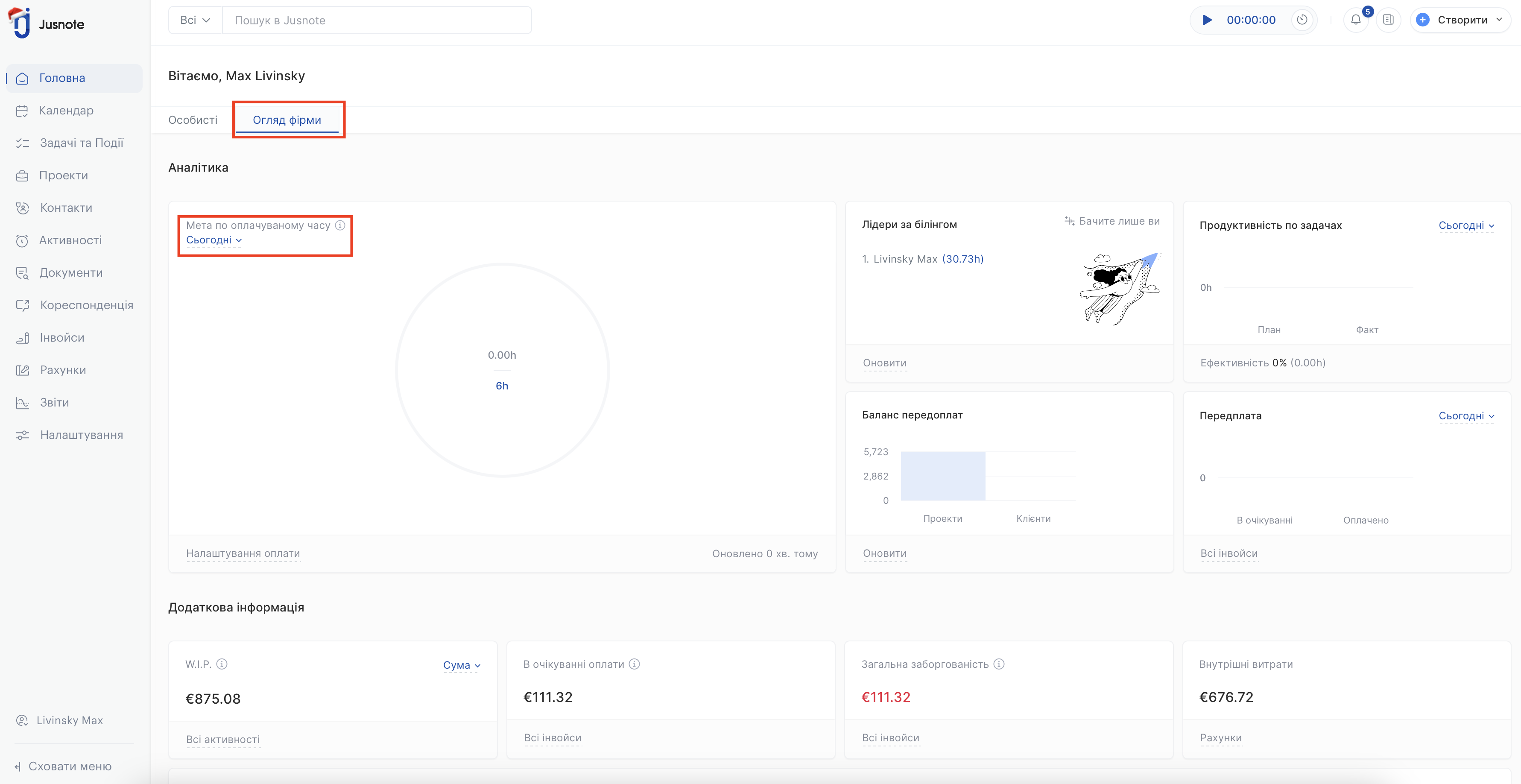Image resolution: width=1521 pixels, height=784 pixels.
Task: Click the Ефективність 0% (0.00h) text
Action: (1263, 363)
